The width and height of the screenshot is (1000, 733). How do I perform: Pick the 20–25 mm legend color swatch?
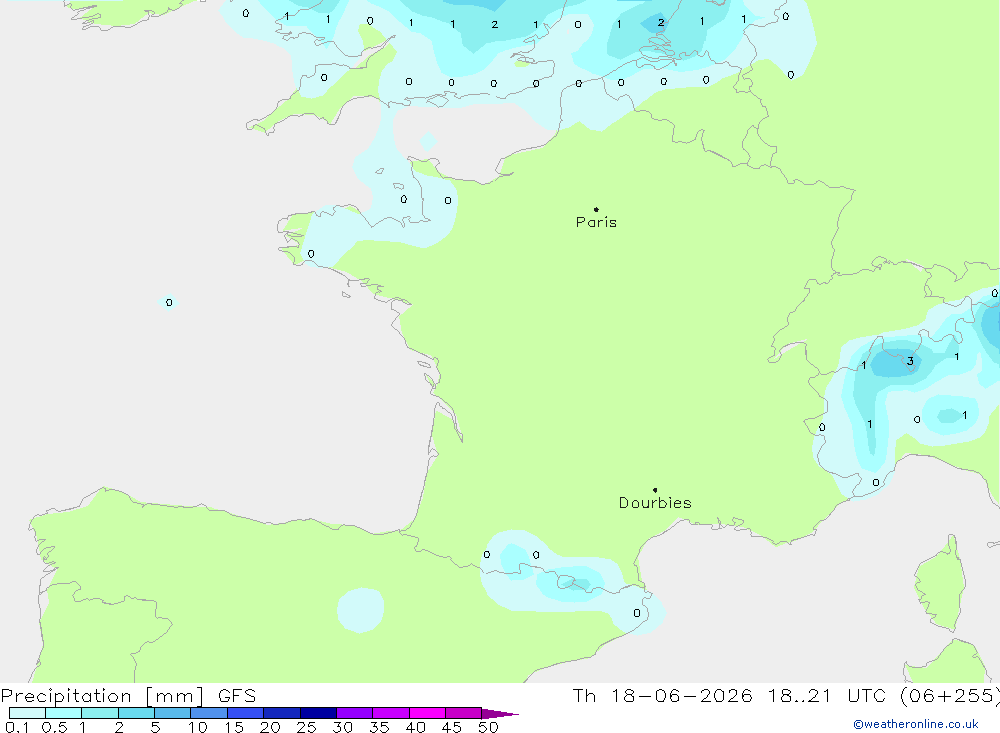pos(282,713)
